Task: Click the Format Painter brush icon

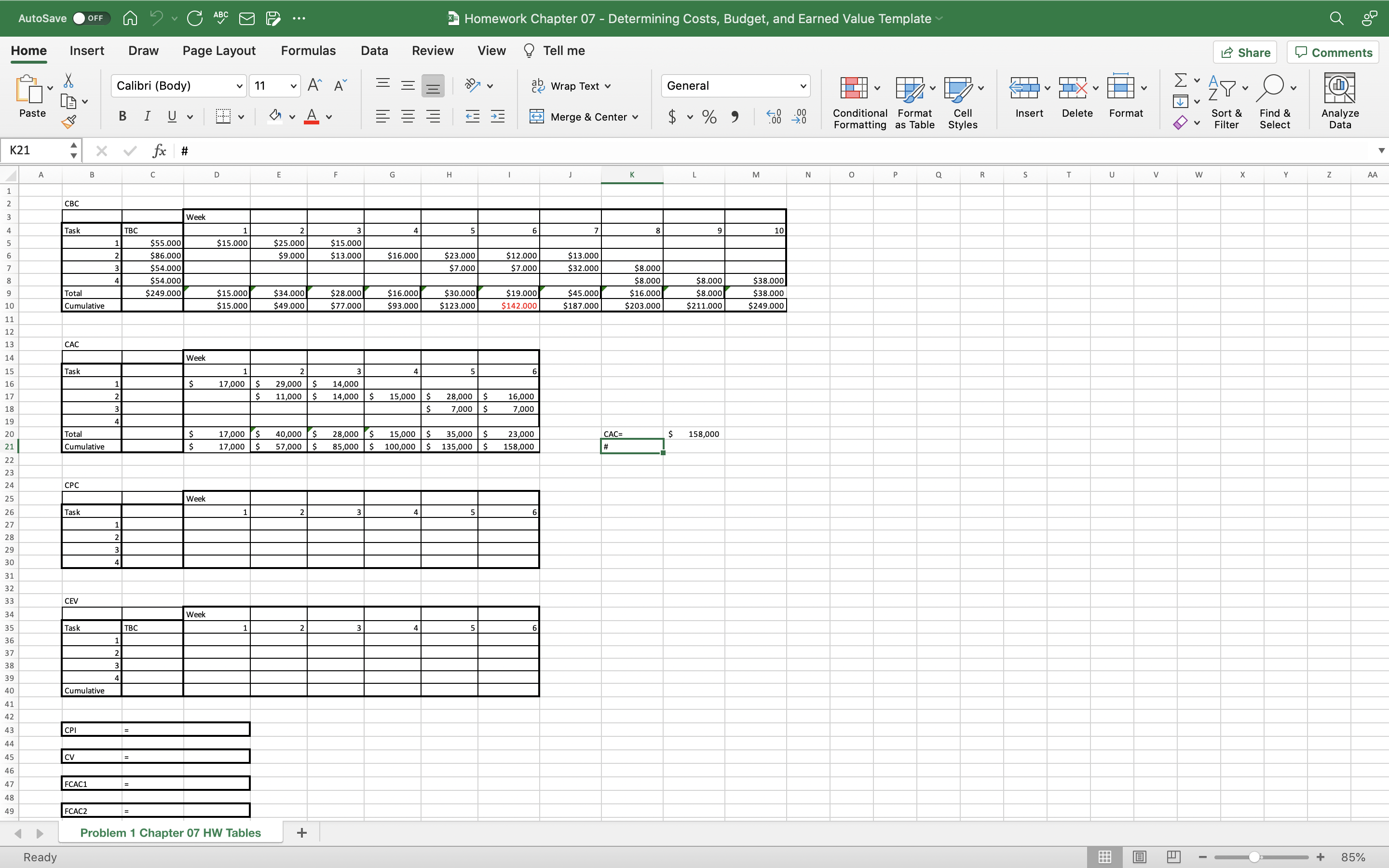Action: [x=69, y=122]
